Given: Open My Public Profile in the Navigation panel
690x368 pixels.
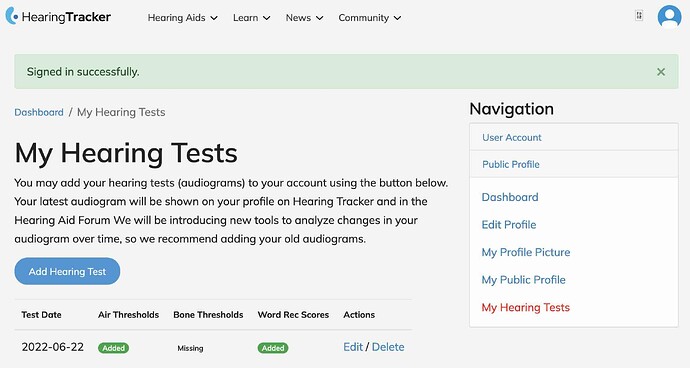Looking at the screenshot, I should pyautogui.click(x=524, y=280).
